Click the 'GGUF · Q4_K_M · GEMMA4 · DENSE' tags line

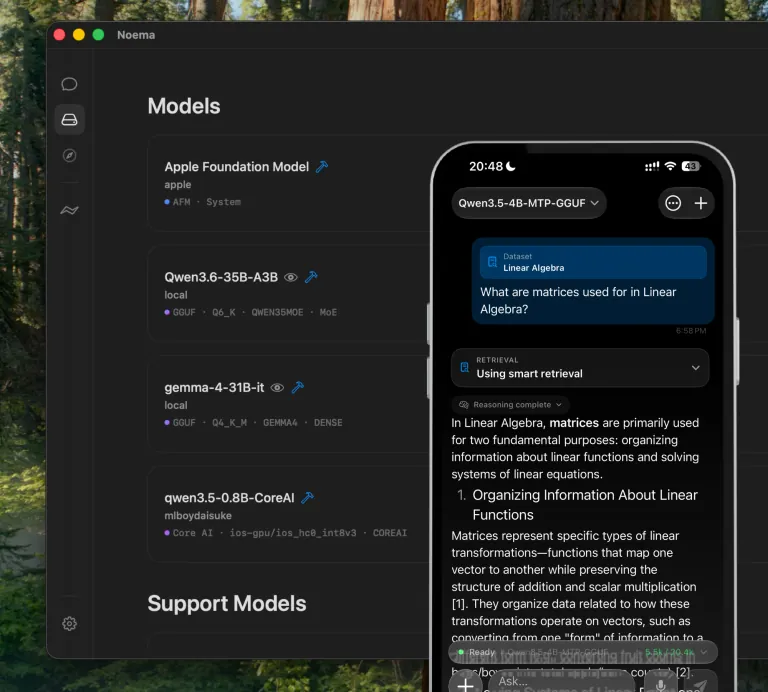[x=253, y=422]
